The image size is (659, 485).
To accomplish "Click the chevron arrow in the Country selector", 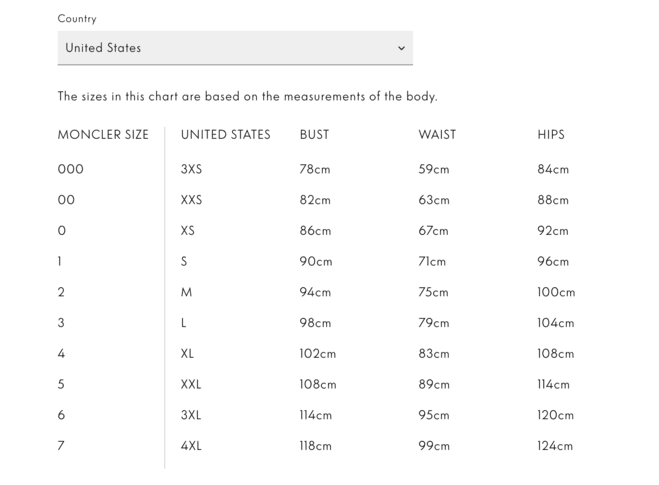I will click(x=401, y=48).
